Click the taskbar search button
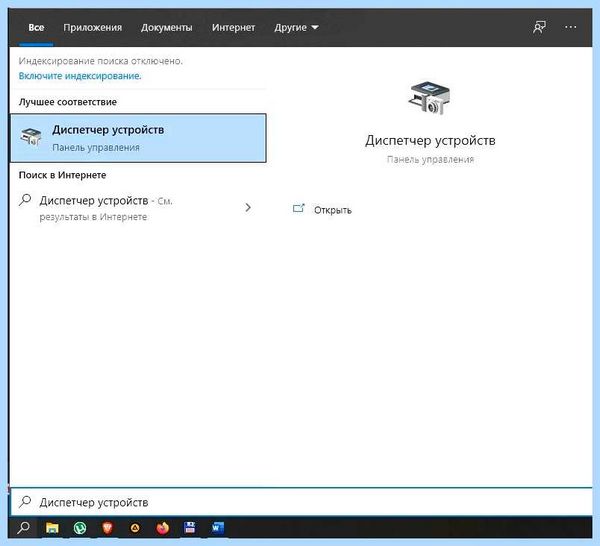The height and width of the screenshot is (546, 600). (23, 528)
